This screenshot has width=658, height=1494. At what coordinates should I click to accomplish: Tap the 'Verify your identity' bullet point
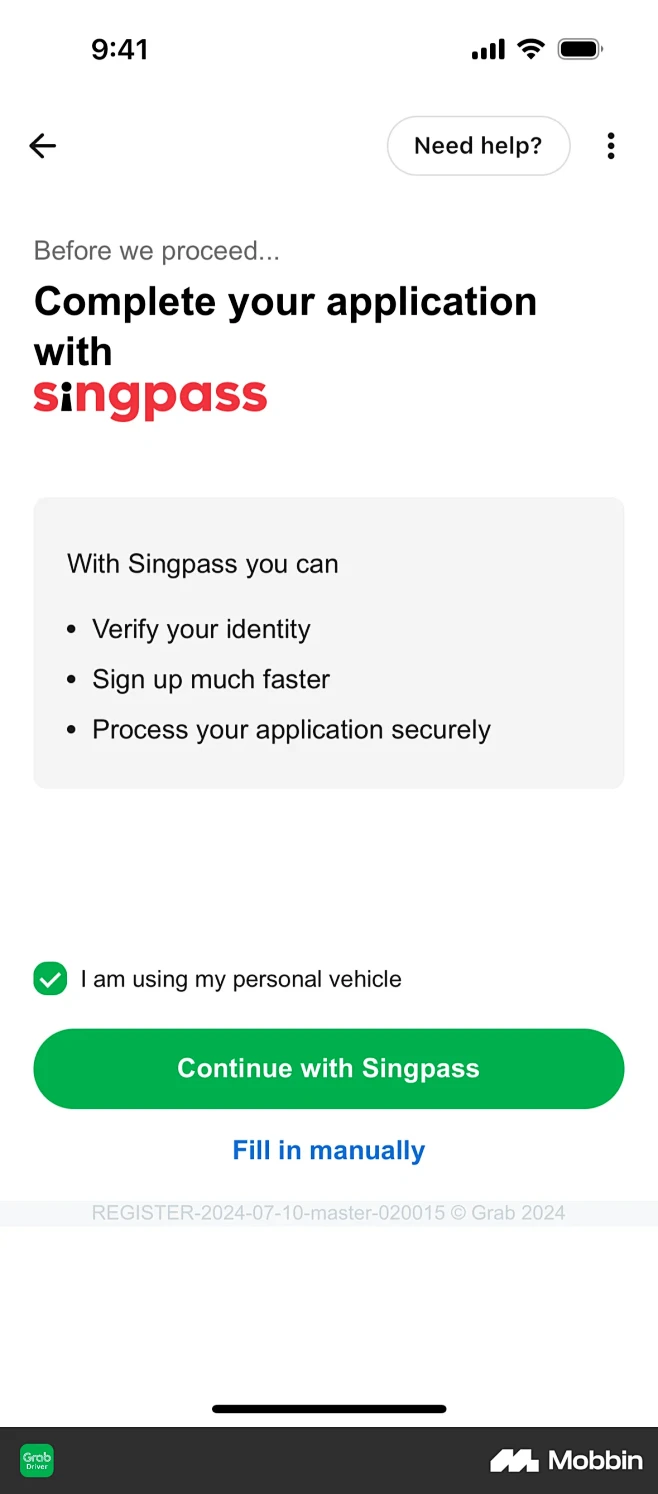click(201, 629)
